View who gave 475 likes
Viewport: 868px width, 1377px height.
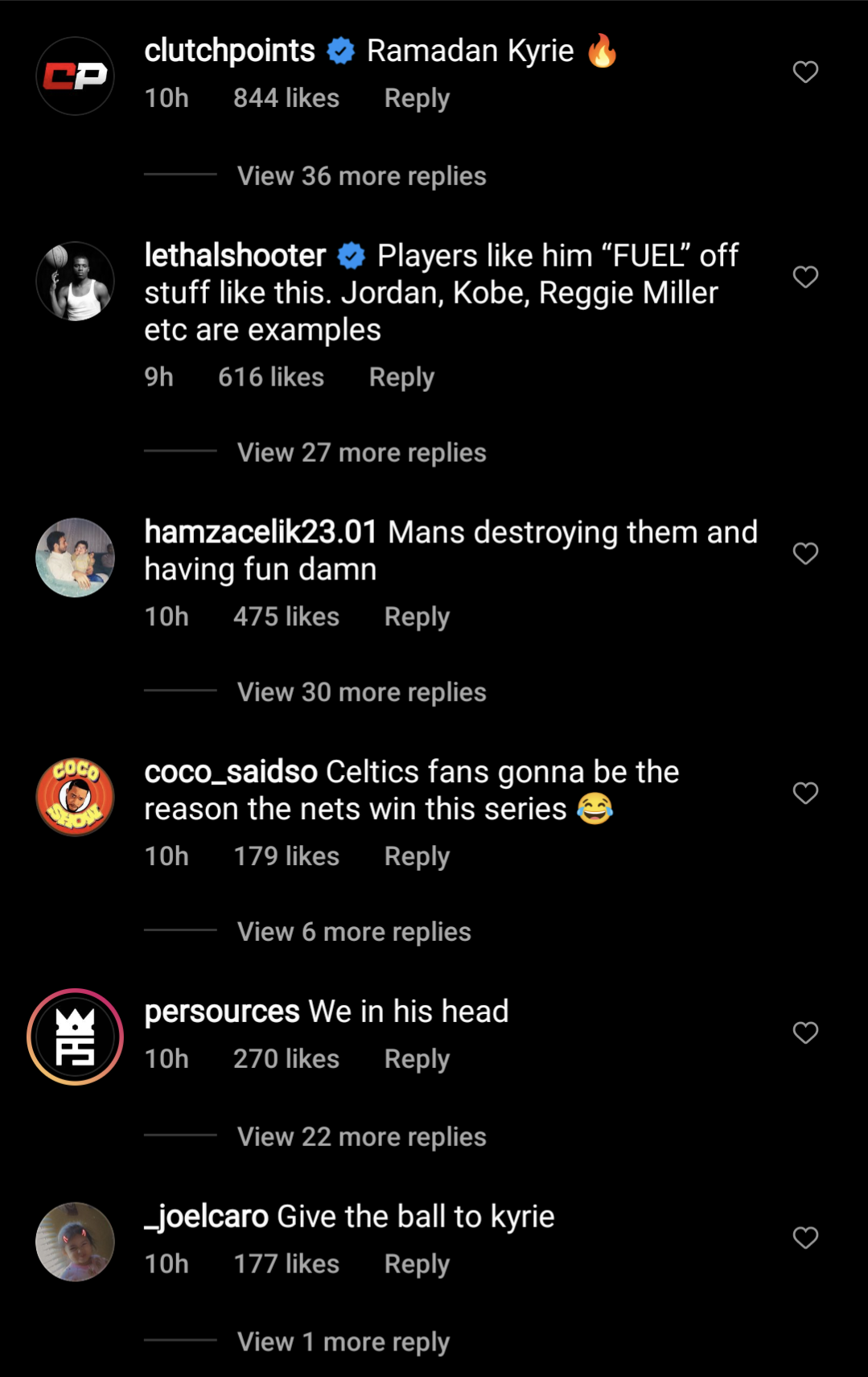pyautogui.click(x=286, y=616)
